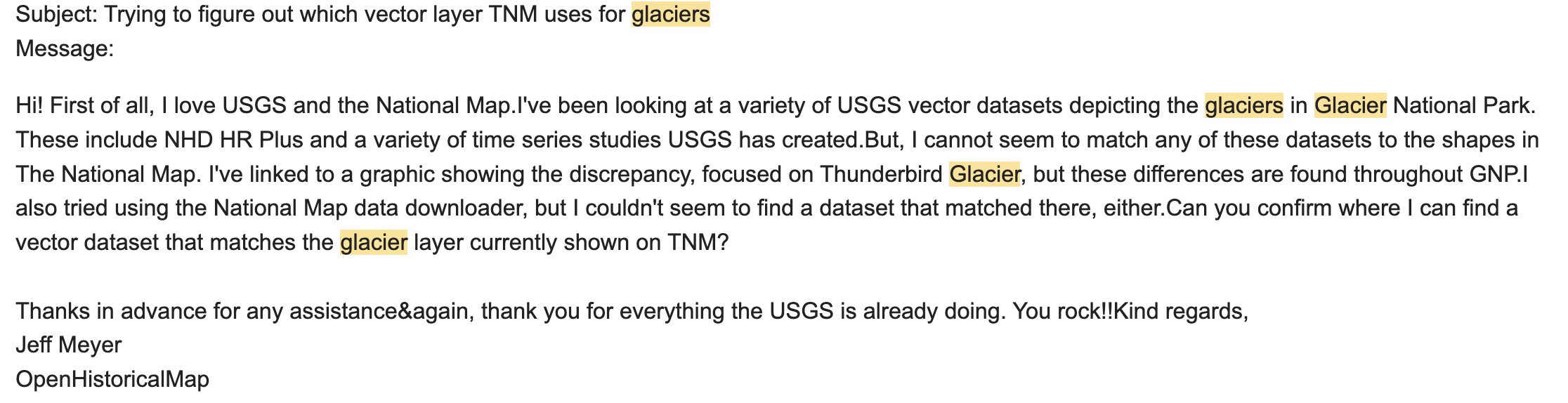Click highlighted word 'glaciers' in subject line
Screen dimensions: 1568x403
click(671, 14)
